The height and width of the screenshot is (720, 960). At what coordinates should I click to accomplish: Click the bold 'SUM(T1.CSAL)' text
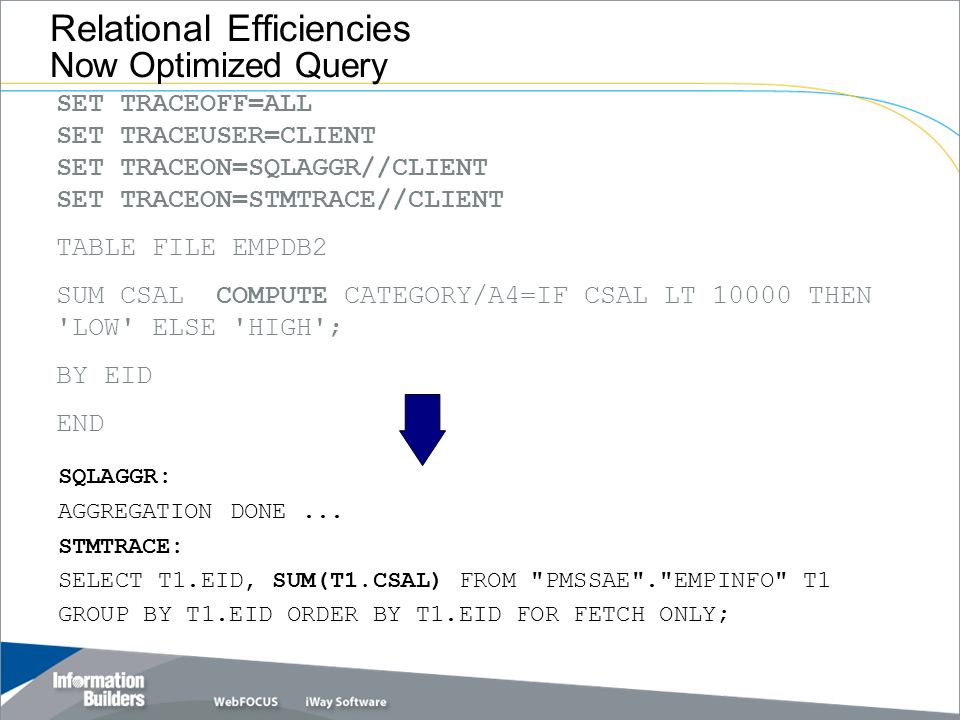click(x=356, y=580)
